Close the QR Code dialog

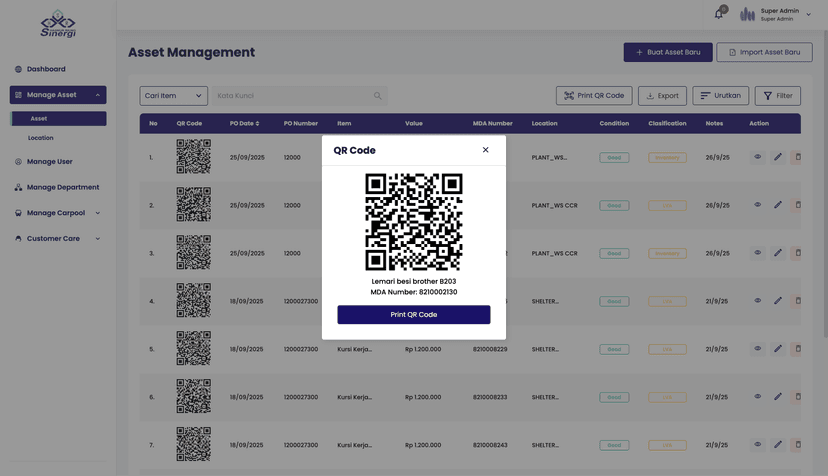point(486,150)
